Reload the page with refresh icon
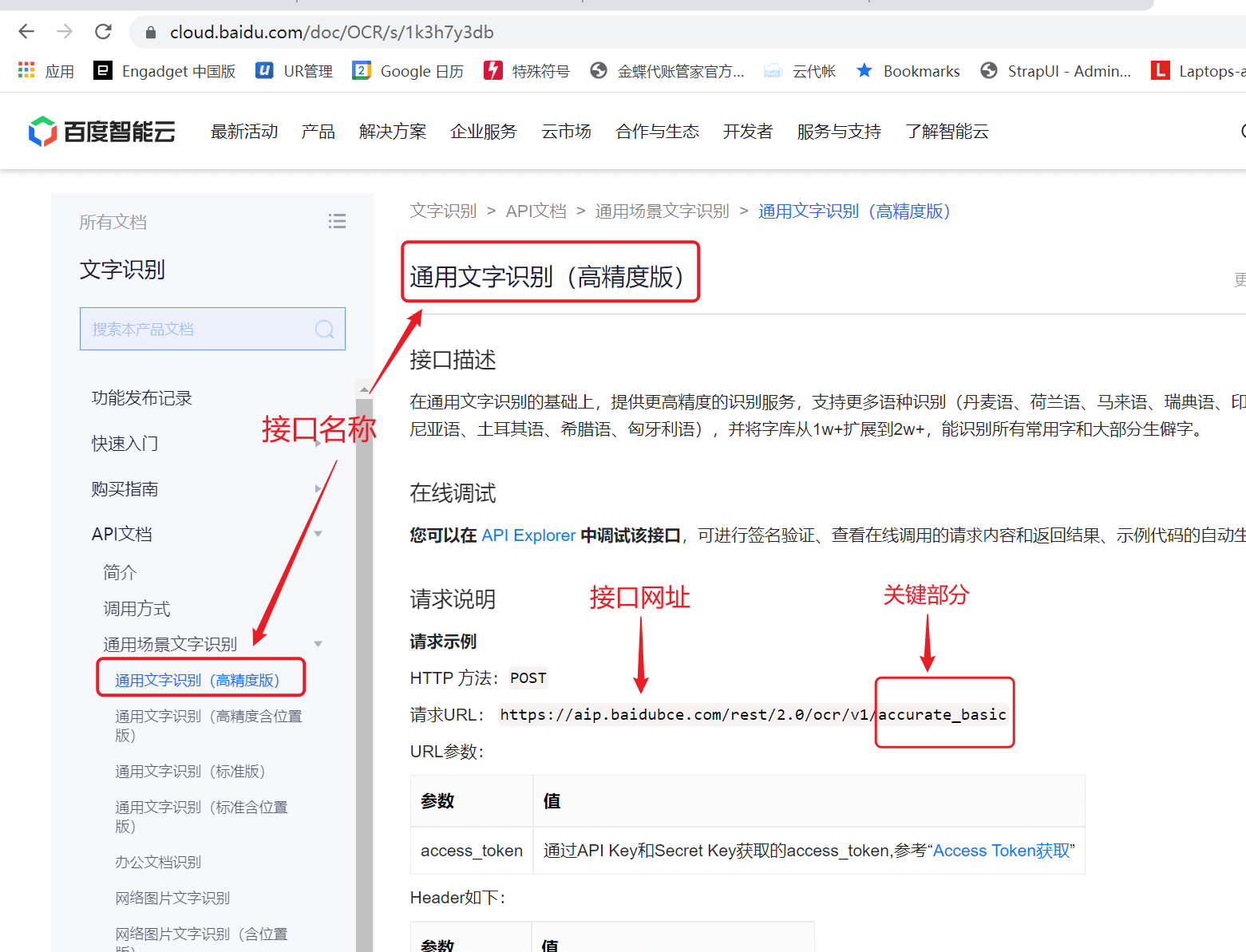Screen dimensions: 1246x952 click(x=103, y=32)
